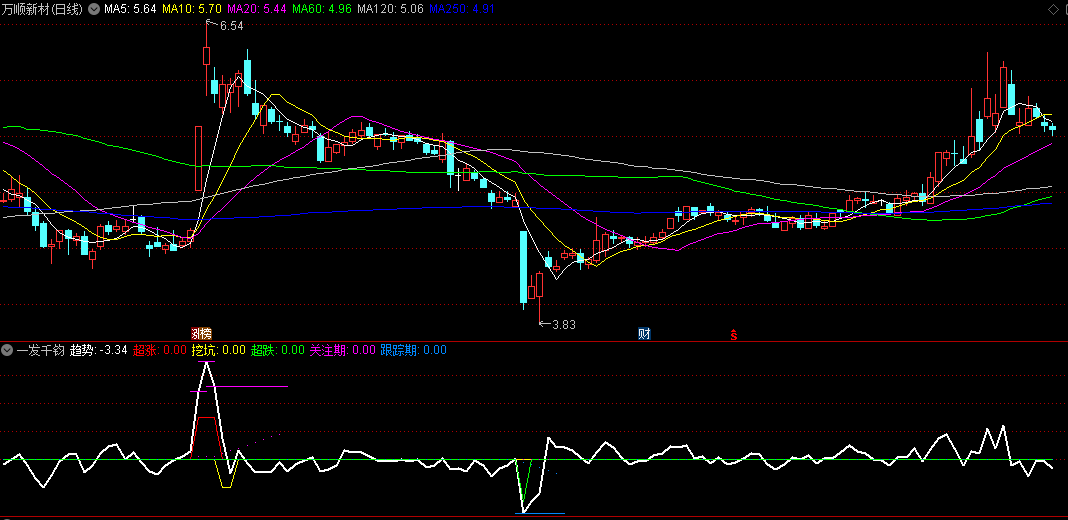Click the 趋势: -3.34 value label
Viewport: 1068px width, 520px height.
coord(99,350)
